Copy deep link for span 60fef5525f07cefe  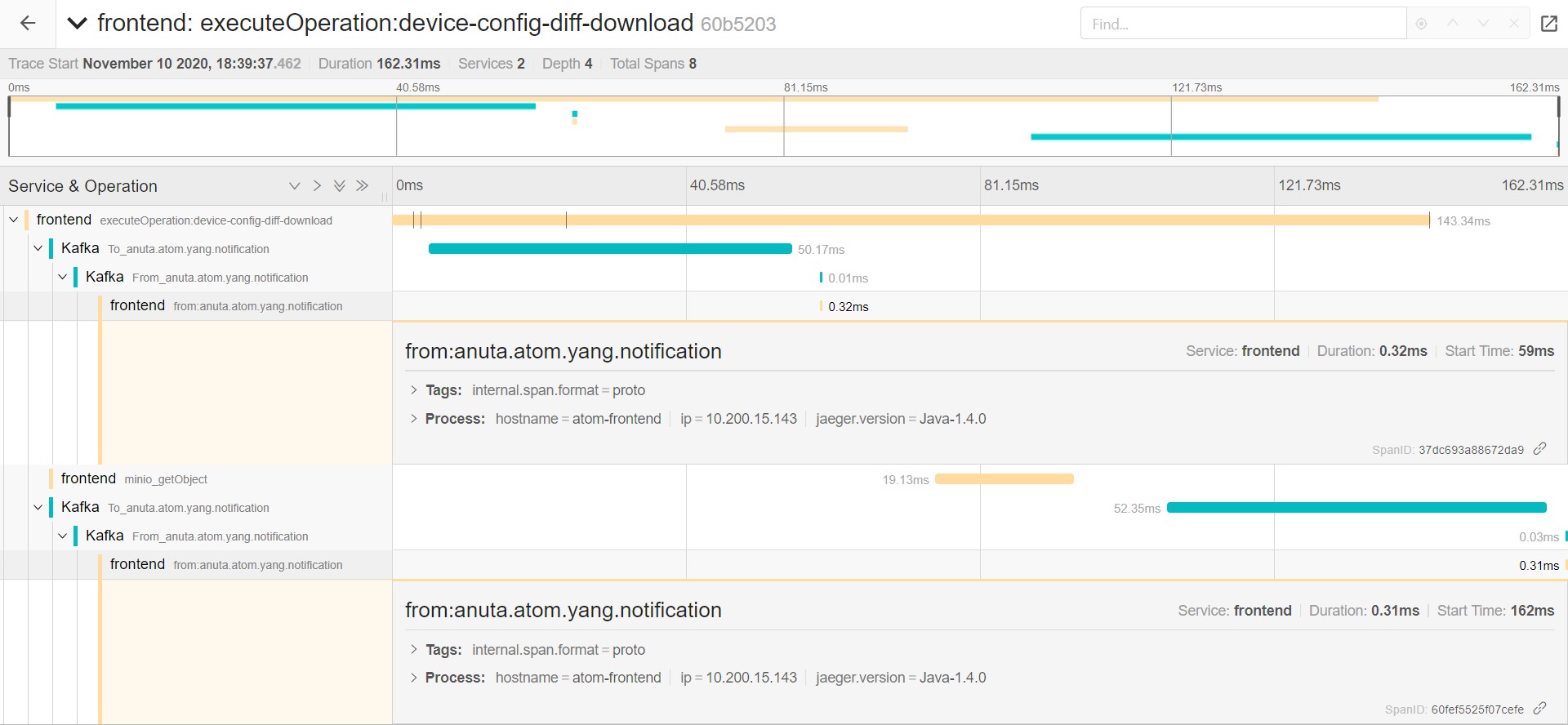tap(1539, 709)
